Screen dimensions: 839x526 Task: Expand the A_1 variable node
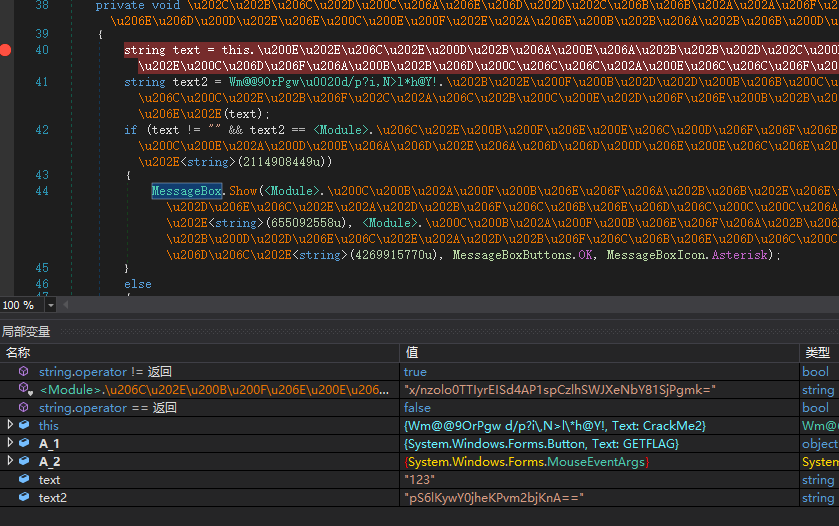click(11, 443)
